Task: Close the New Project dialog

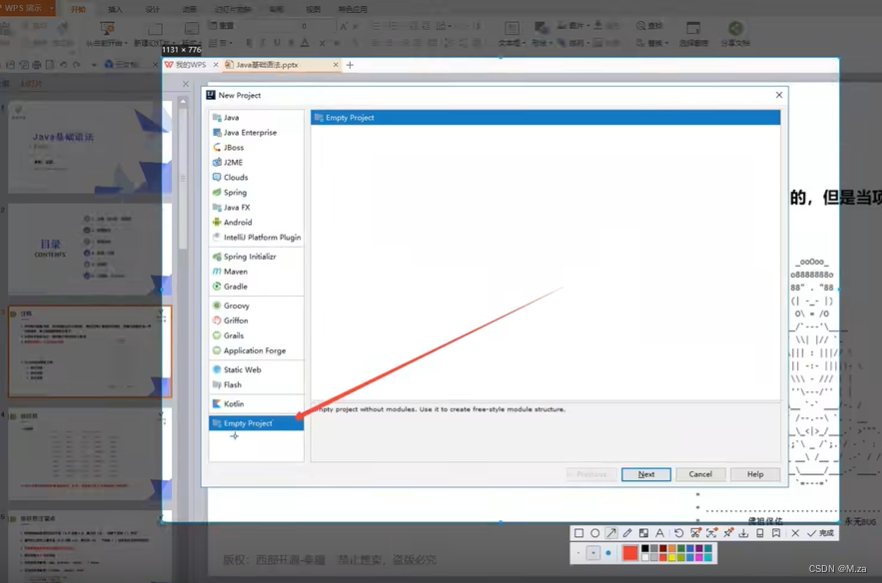Action: coord(779,95)
